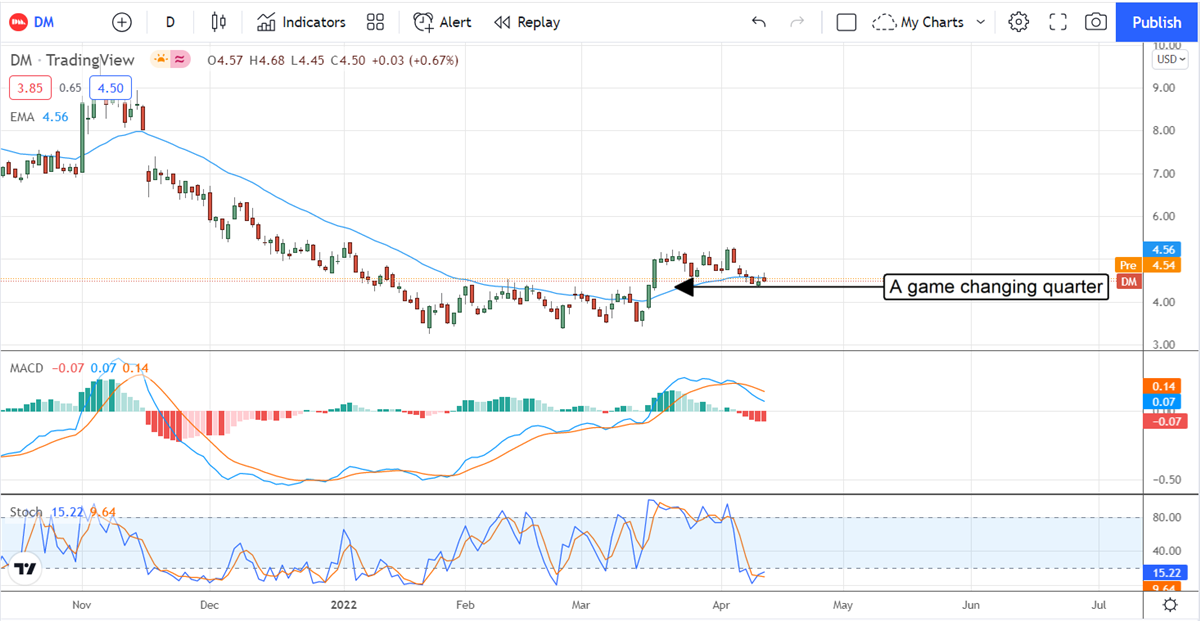Open price scale settings gear at bottom right
The image size is (1200, 621).
(x=1170, y=605)
